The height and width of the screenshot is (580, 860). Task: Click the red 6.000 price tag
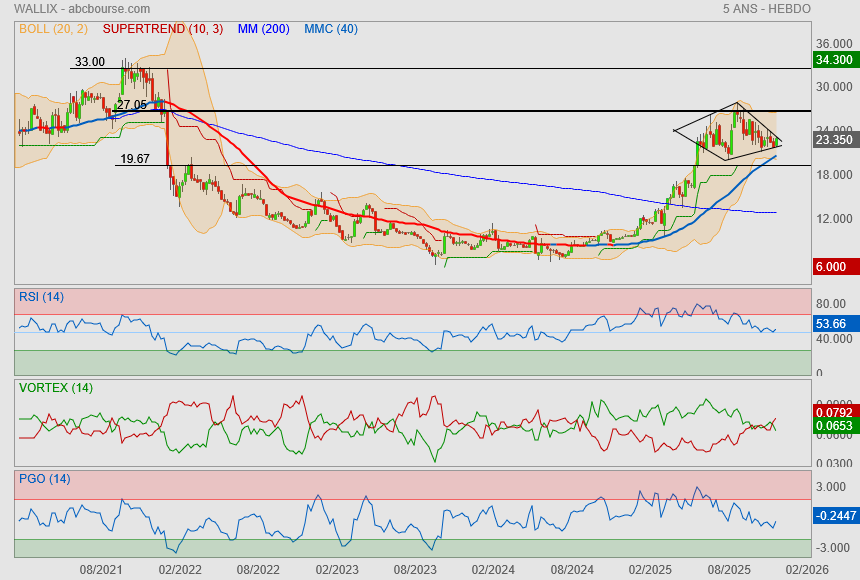(831, 267)
